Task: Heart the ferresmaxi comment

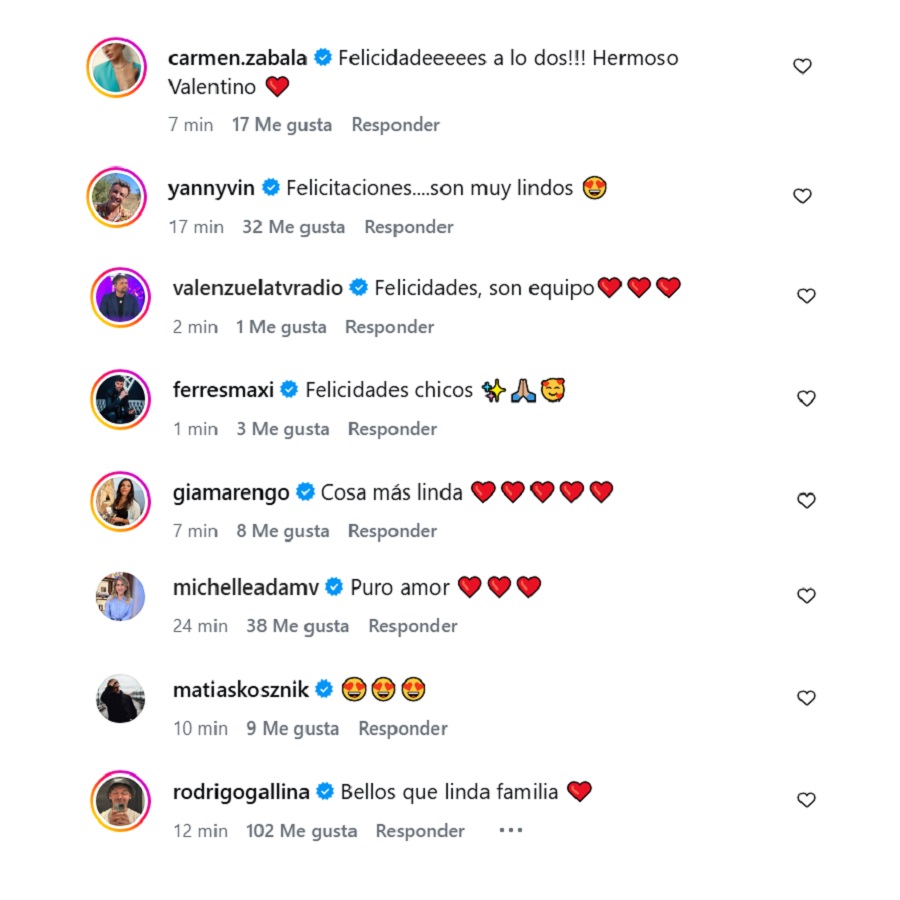Action: 806,398
